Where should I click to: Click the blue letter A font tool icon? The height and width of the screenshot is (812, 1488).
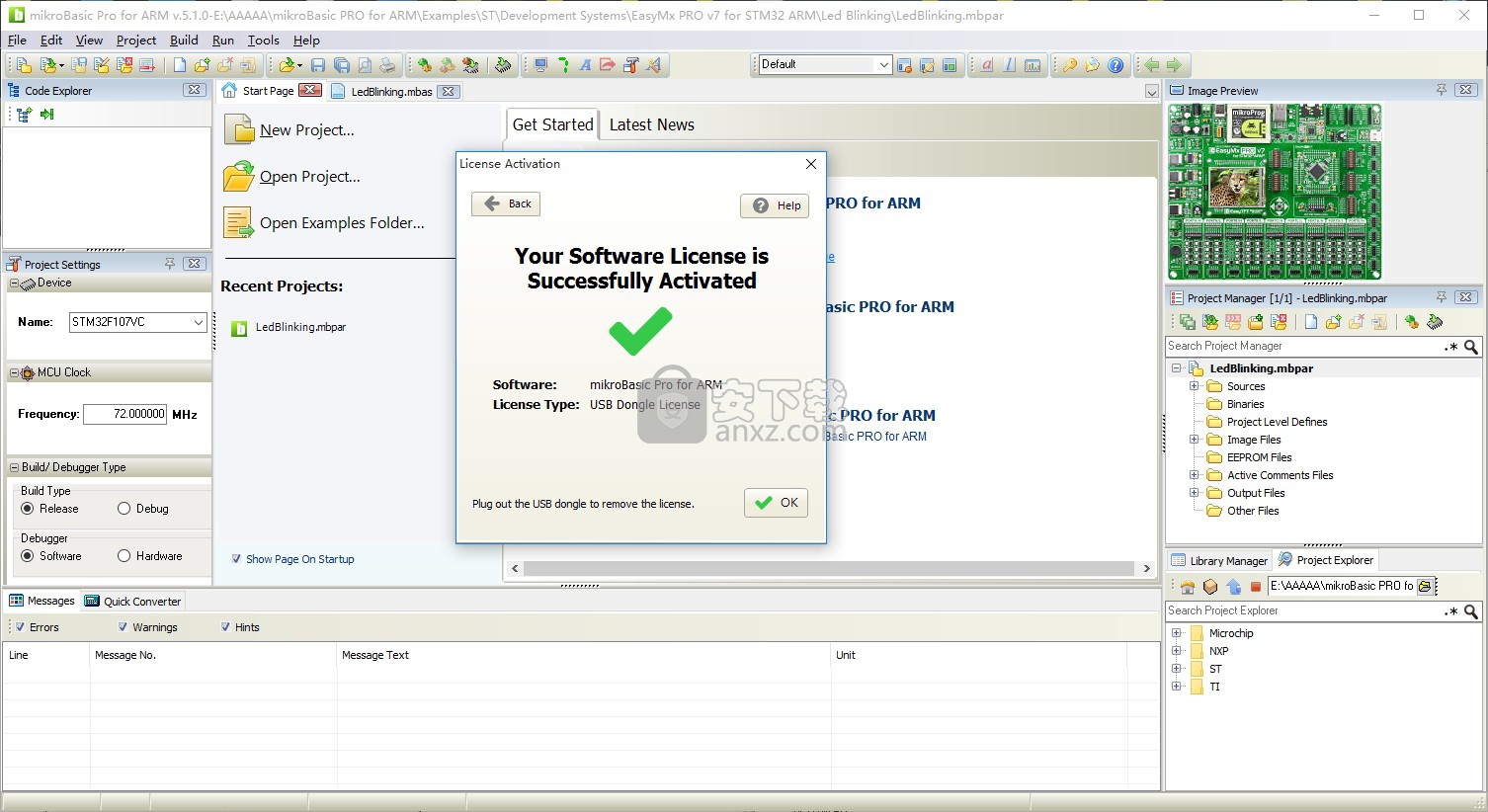tap(585, 65)
